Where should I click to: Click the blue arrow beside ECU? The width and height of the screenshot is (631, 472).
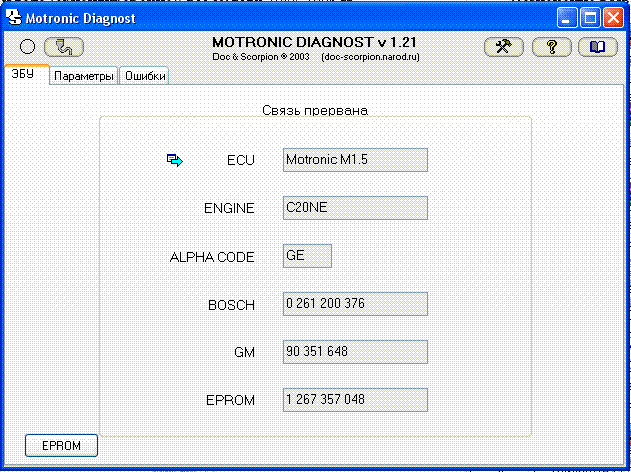(x=175, y=160)
